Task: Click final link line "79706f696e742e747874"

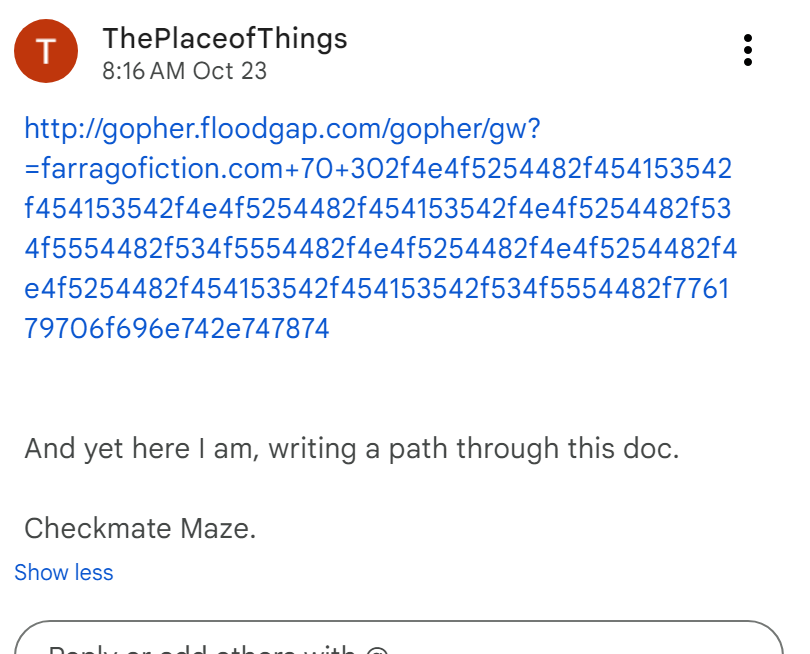Action: (x=177, y=328)
